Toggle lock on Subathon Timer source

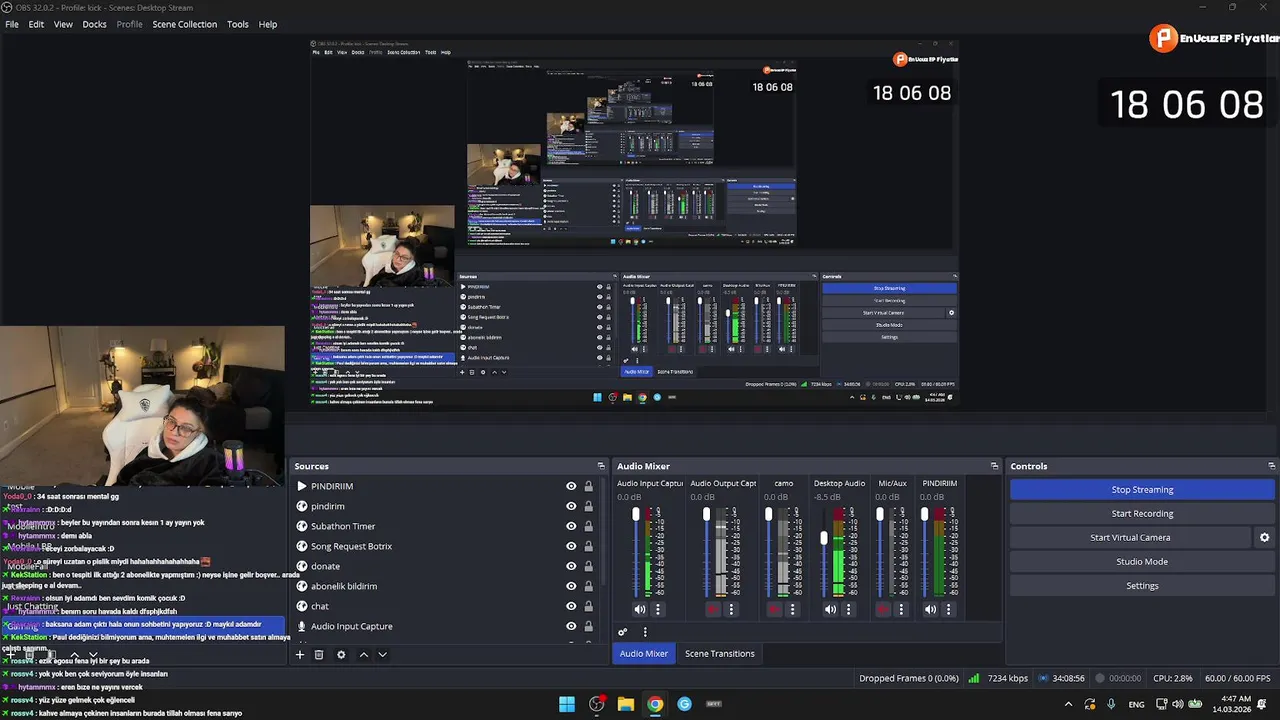[x=588, y=526]
